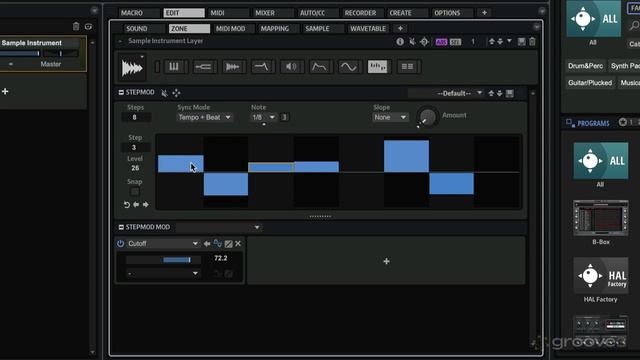Screen dimensions: 640x360
Task: Delete the layer preset with trash icon
Action: (532, 42)
